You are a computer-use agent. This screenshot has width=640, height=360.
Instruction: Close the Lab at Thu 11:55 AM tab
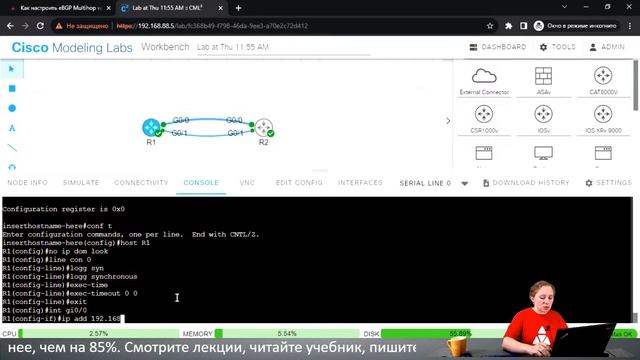point(220,8)
